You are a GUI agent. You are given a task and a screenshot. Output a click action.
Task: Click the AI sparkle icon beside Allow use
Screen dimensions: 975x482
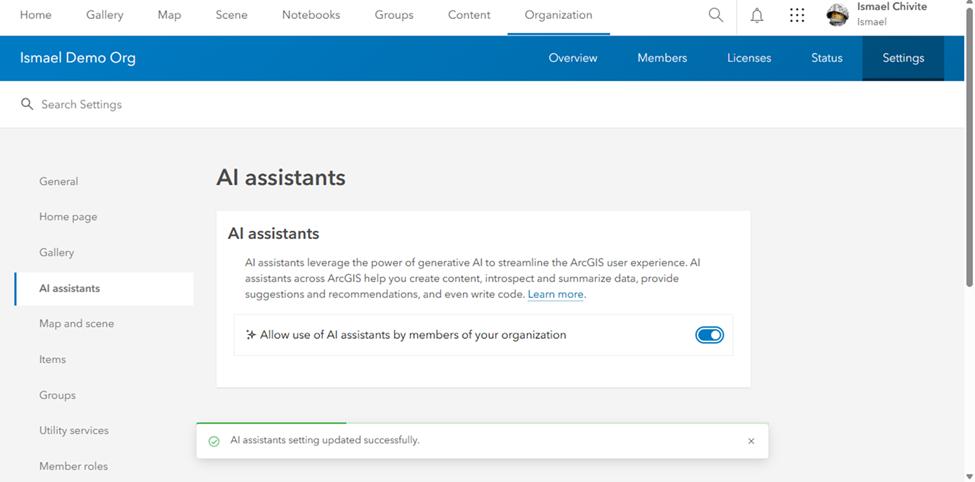251,336
